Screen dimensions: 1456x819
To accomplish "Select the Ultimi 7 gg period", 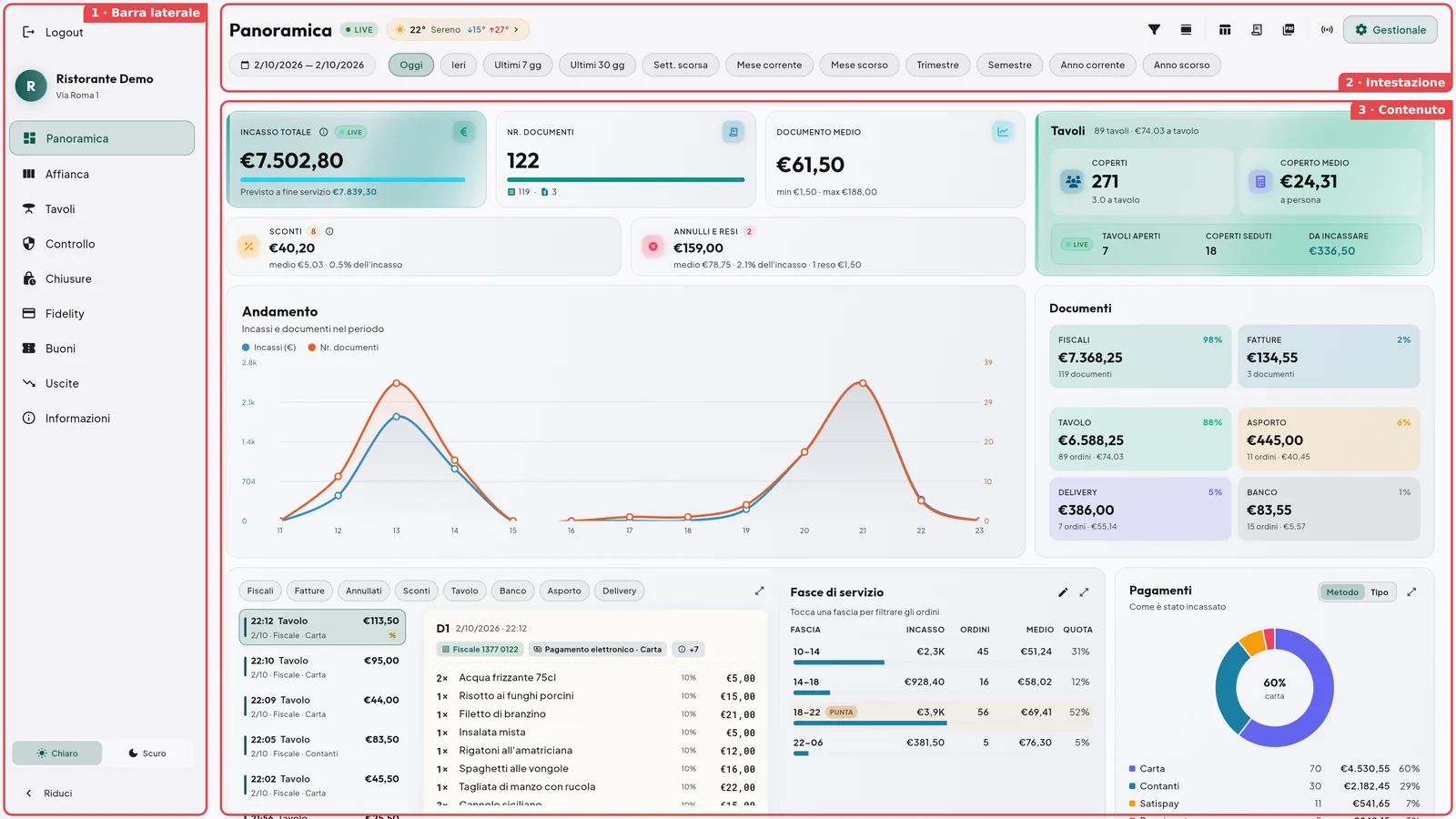I will pyautogui.click(x=518, y=66).
